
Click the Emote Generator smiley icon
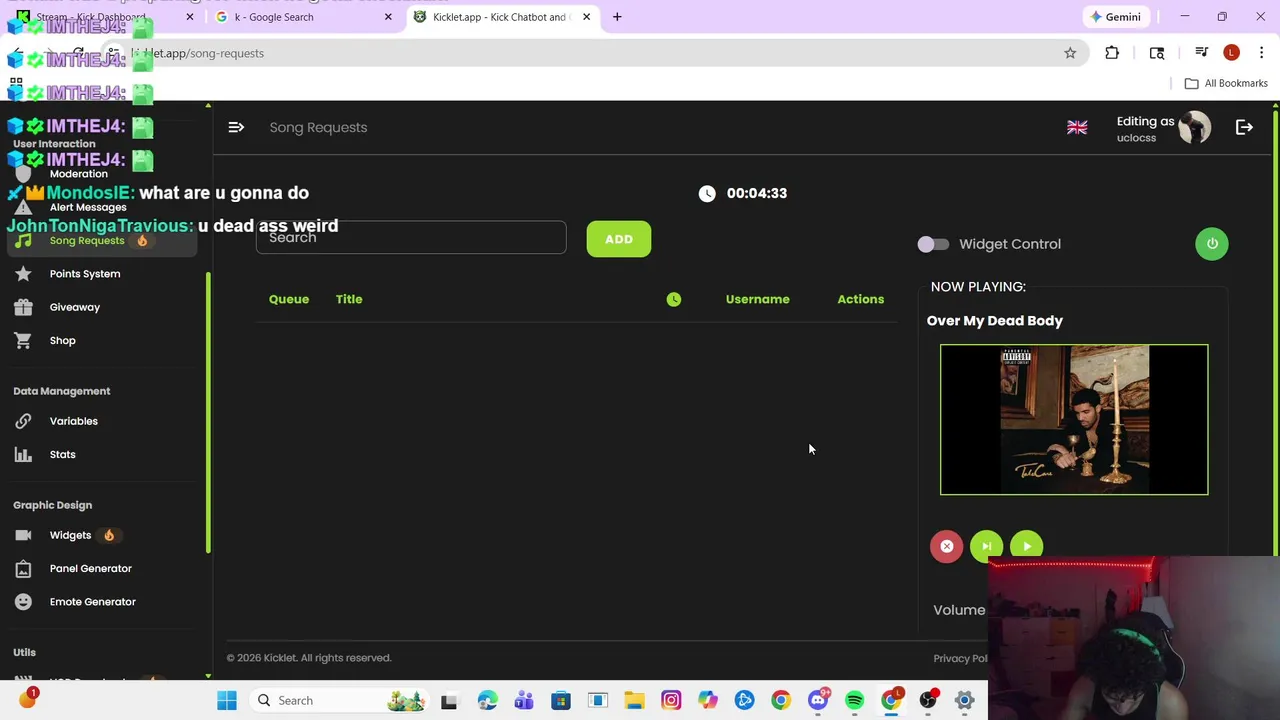(x=23, y=602)
